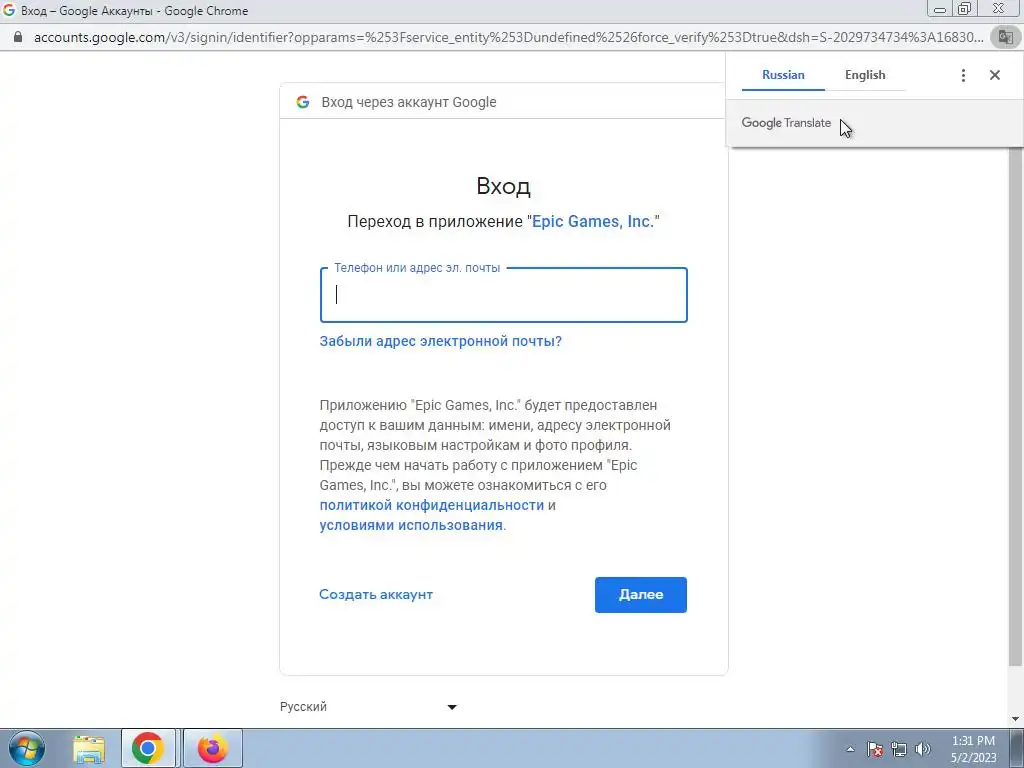Open the Windows Start menu
This screenshot has height=768, width=1024.
(x=27, y=748)
